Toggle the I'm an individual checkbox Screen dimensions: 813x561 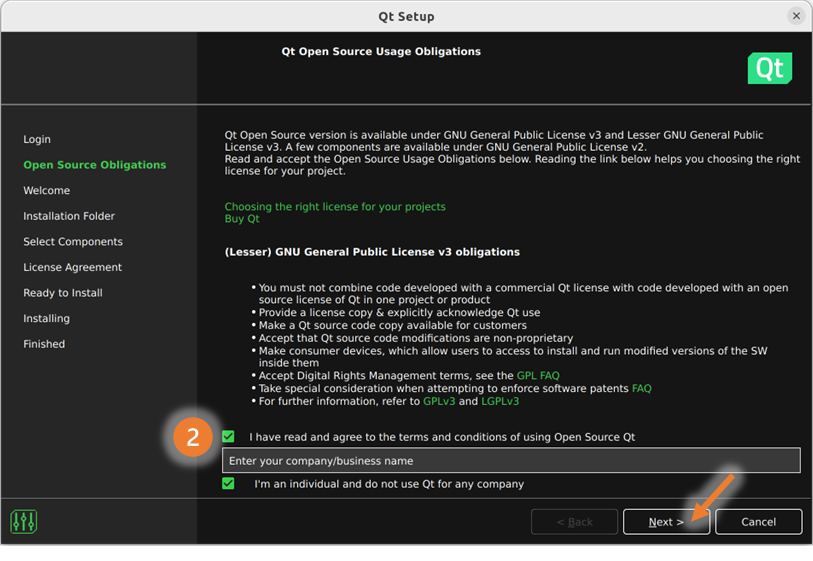click(x=228, y=484)
